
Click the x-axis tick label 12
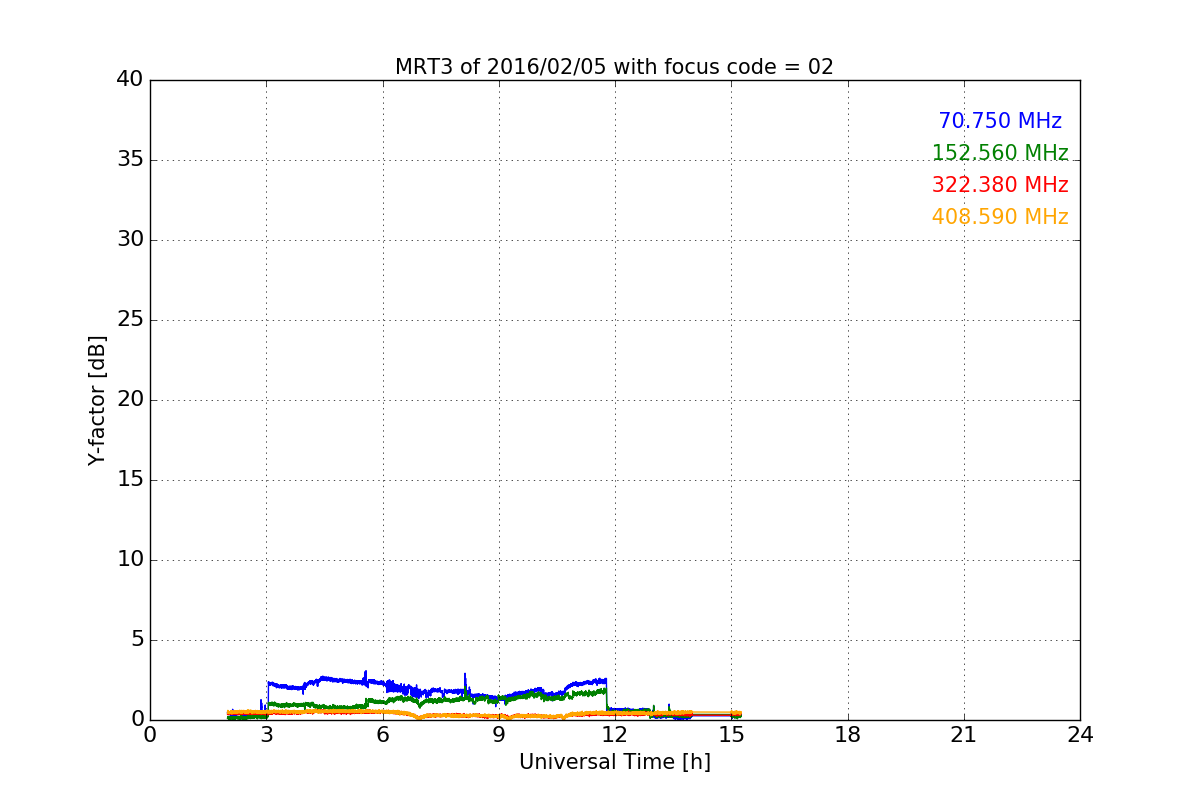[x=615, y=735]
